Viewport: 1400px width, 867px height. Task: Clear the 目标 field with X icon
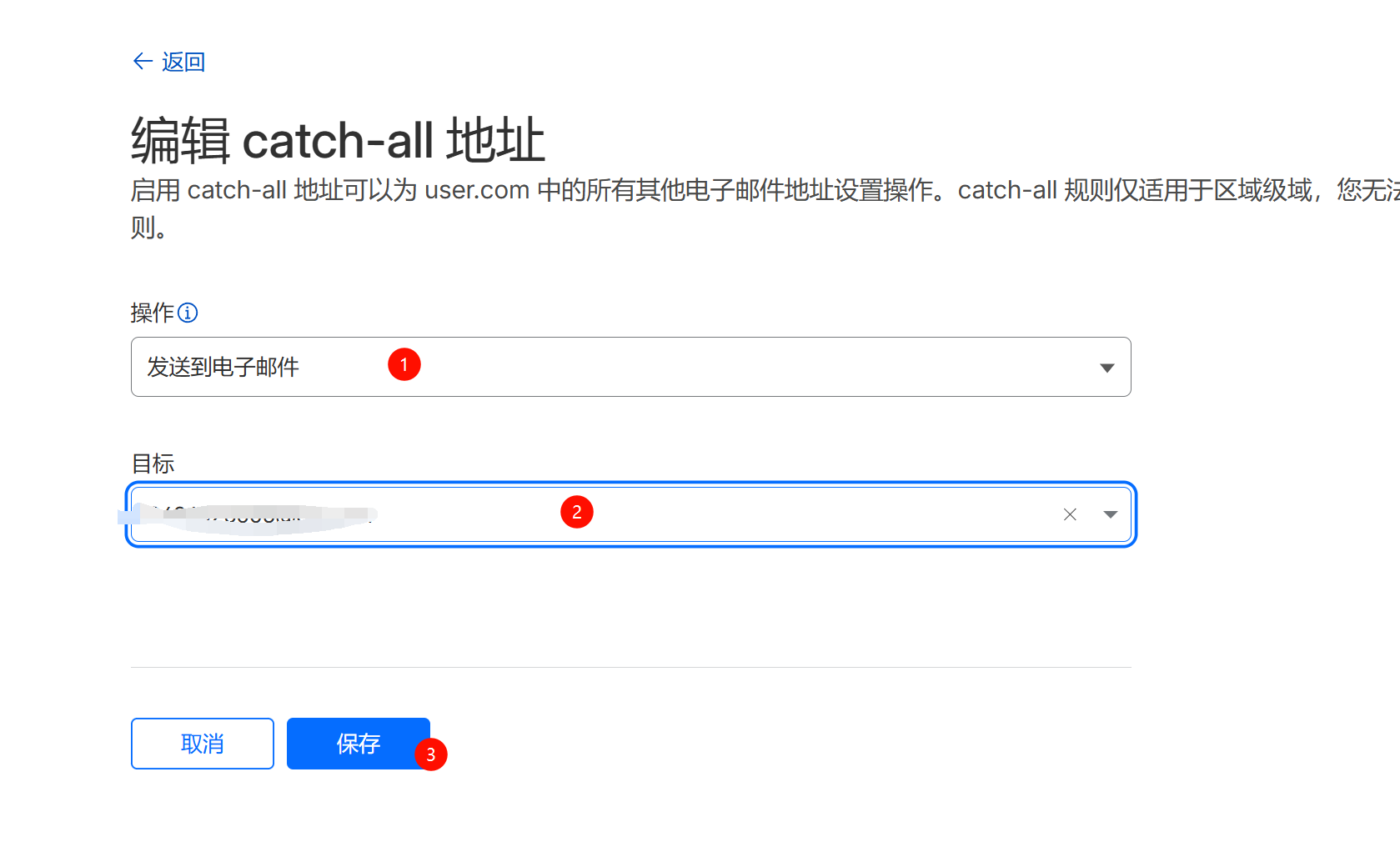point(1070,514)
